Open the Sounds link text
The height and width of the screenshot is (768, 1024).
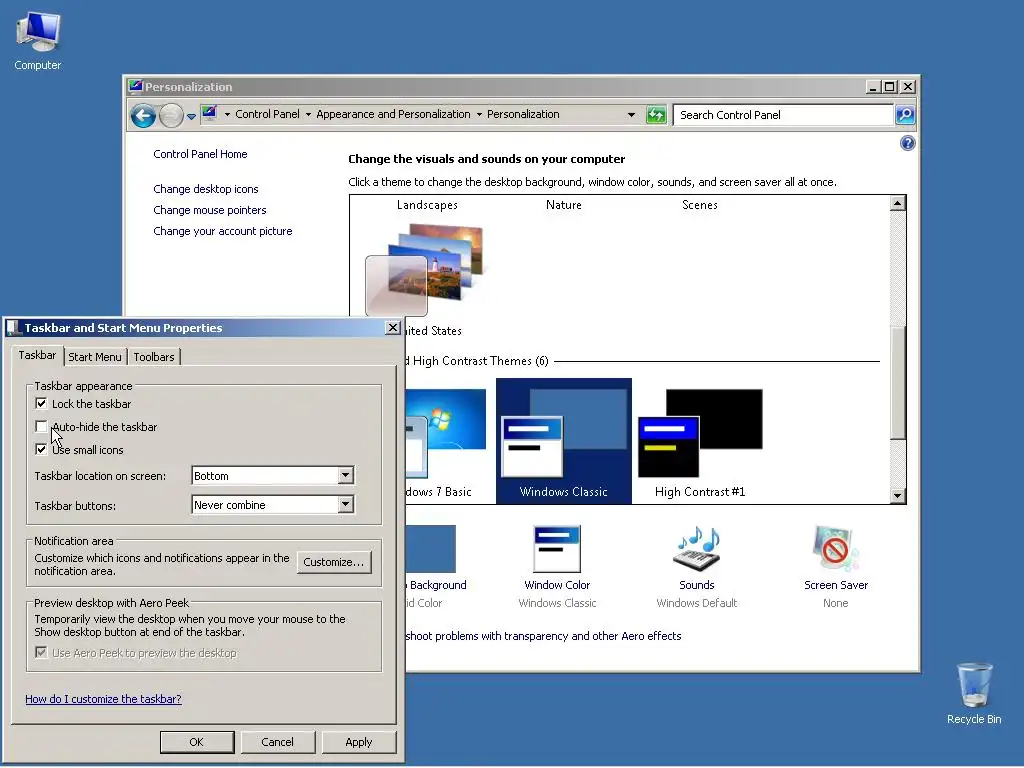click(x=697, y=585)
